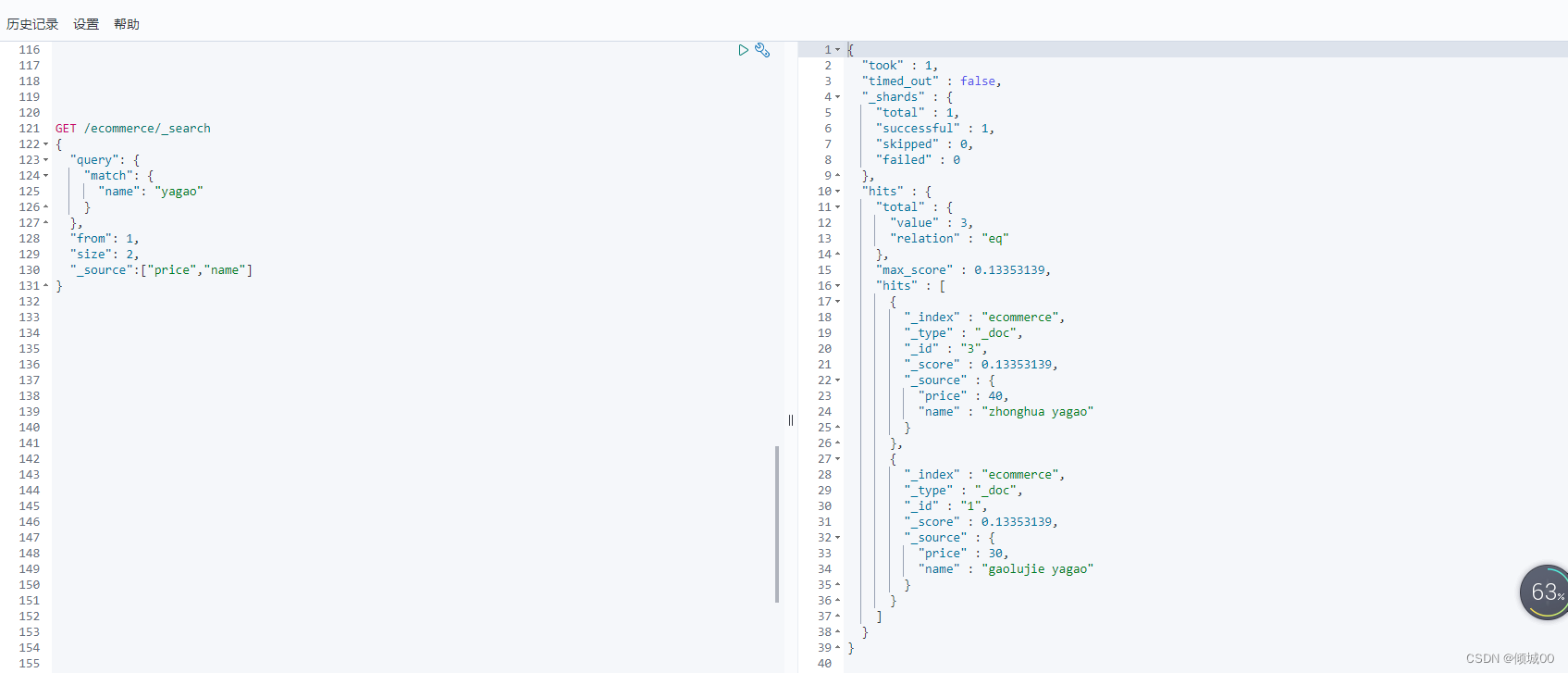Collapse "total" fold at response line 11

click(838, 207)
